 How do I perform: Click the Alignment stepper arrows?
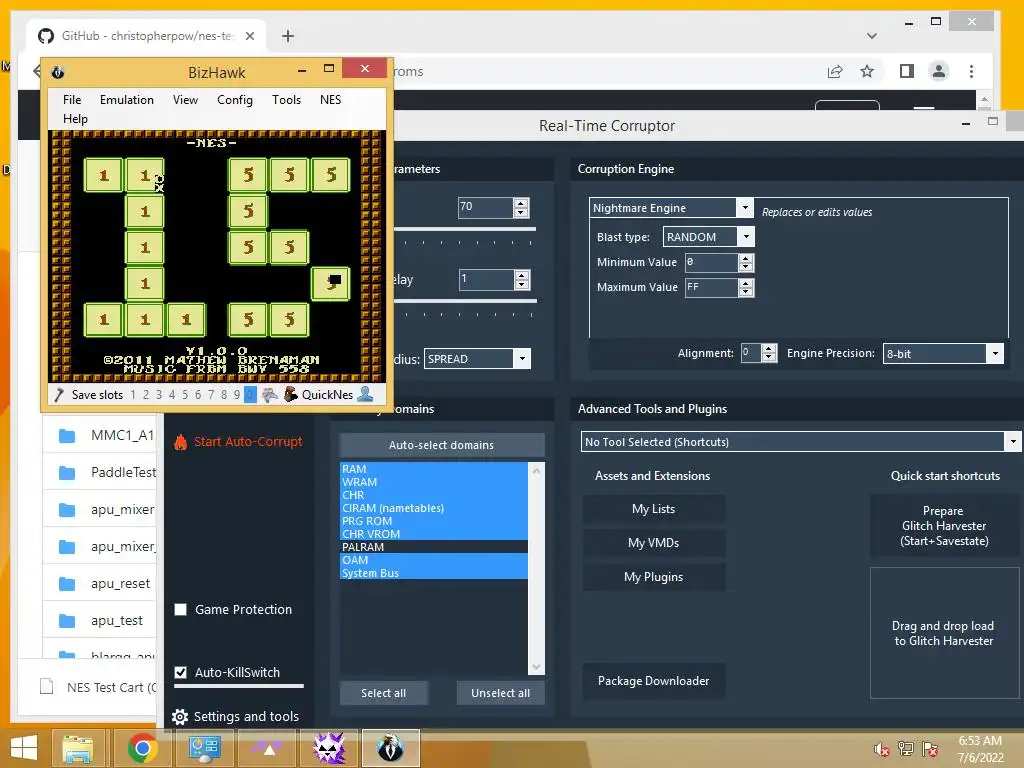769,353
